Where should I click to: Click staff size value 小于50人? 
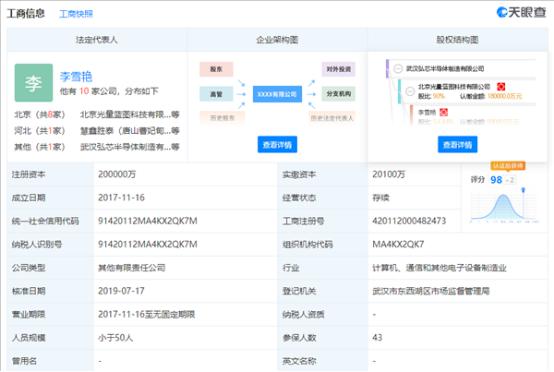(x=116, y=337)
